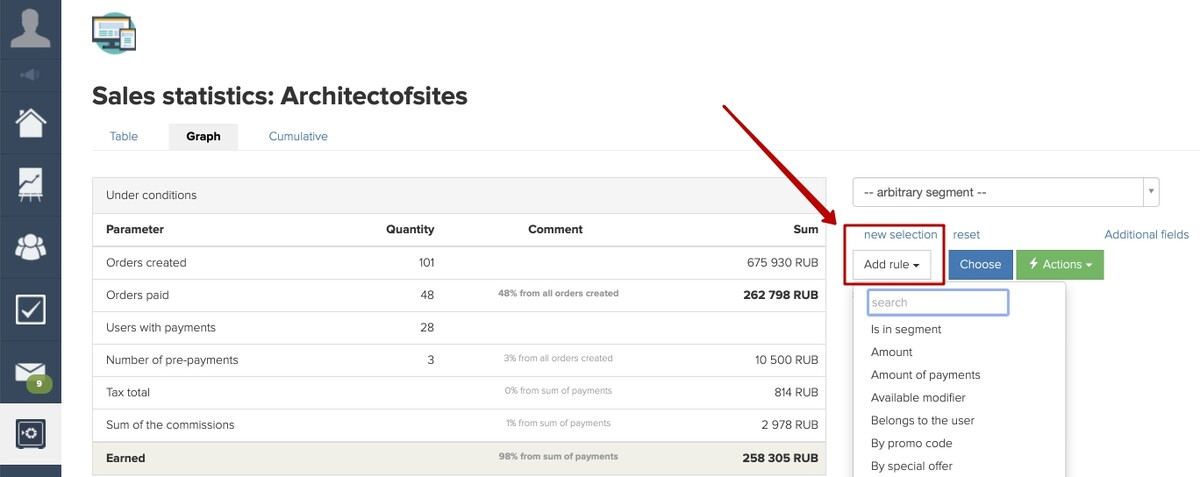
Task: Expand the arbitrary segment dropdown
Action: (x=1006, y=192)
